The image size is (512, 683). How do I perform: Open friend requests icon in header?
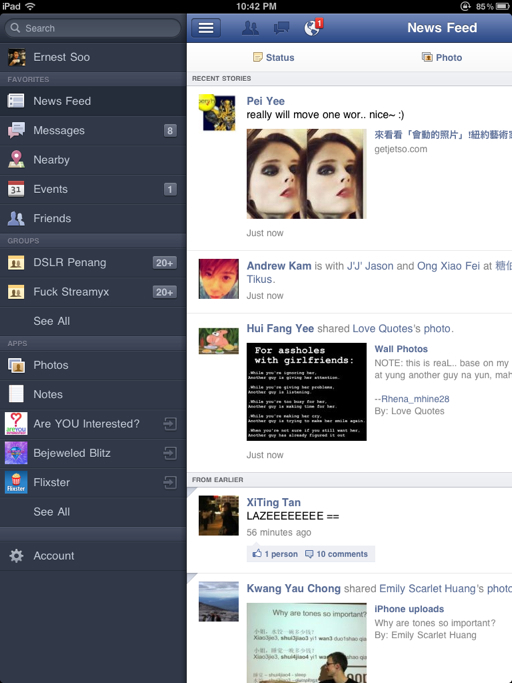(250, 28)
